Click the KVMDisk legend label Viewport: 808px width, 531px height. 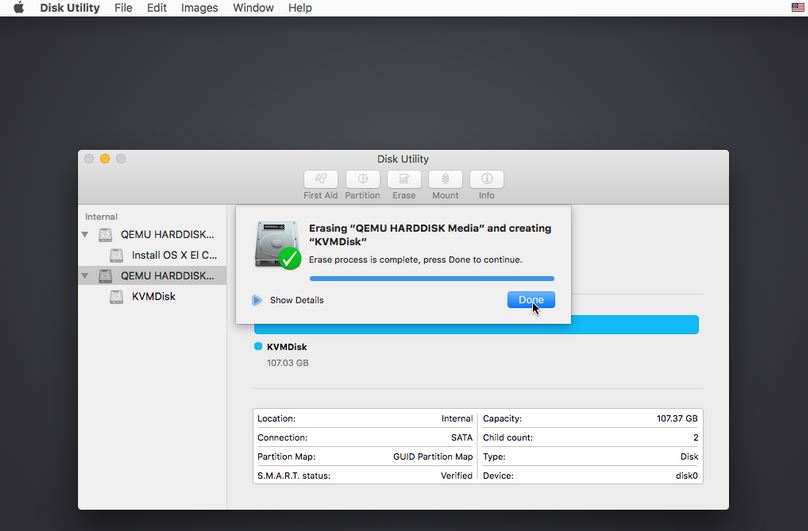click(287, 347)
